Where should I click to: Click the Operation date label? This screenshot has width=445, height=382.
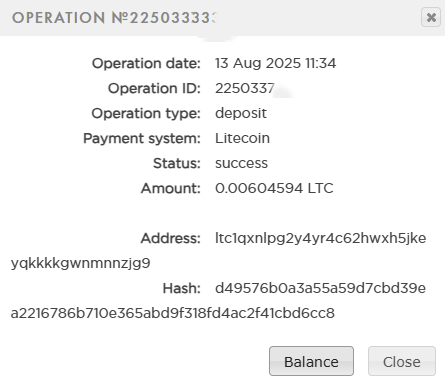click(146, 63)
